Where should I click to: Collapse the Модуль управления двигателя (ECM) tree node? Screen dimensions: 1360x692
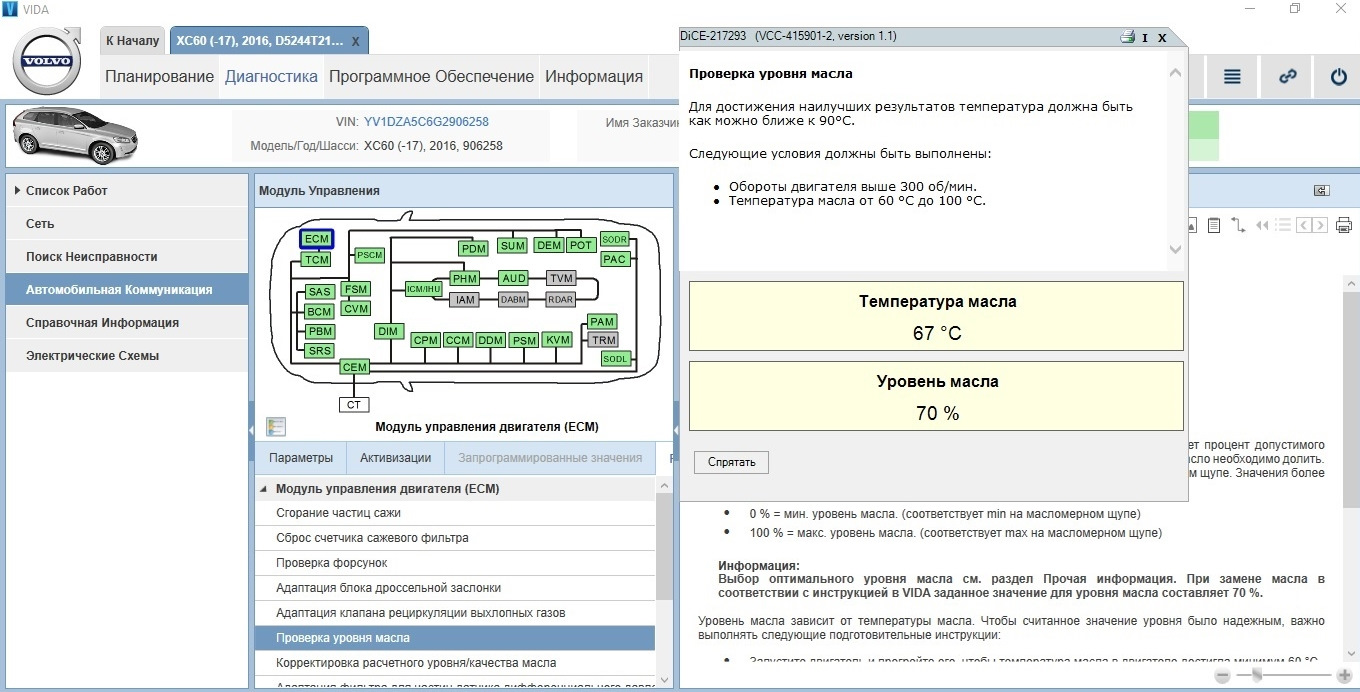264,489
